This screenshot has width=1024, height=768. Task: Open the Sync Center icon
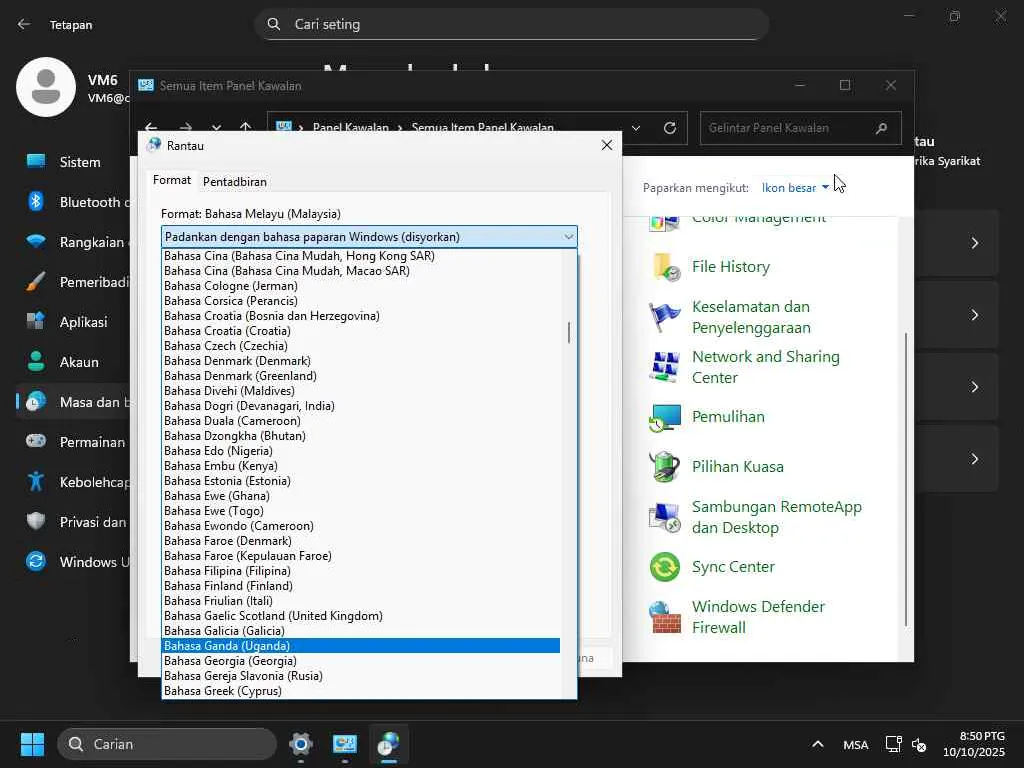coord(665,567)
